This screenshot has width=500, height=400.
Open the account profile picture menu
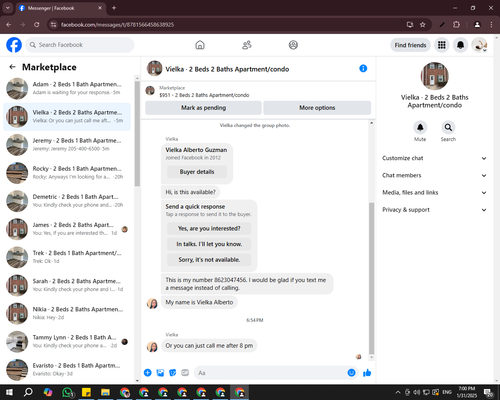pos(479,45)
